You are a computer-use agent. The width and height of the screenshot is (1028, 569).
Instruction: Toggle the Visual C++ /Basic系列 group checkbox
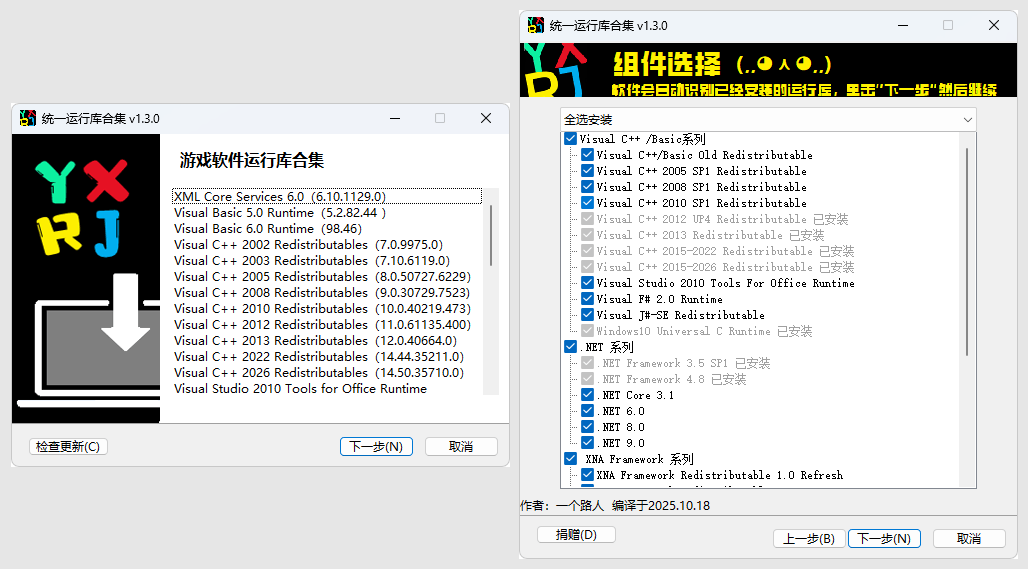coord(570,139)
